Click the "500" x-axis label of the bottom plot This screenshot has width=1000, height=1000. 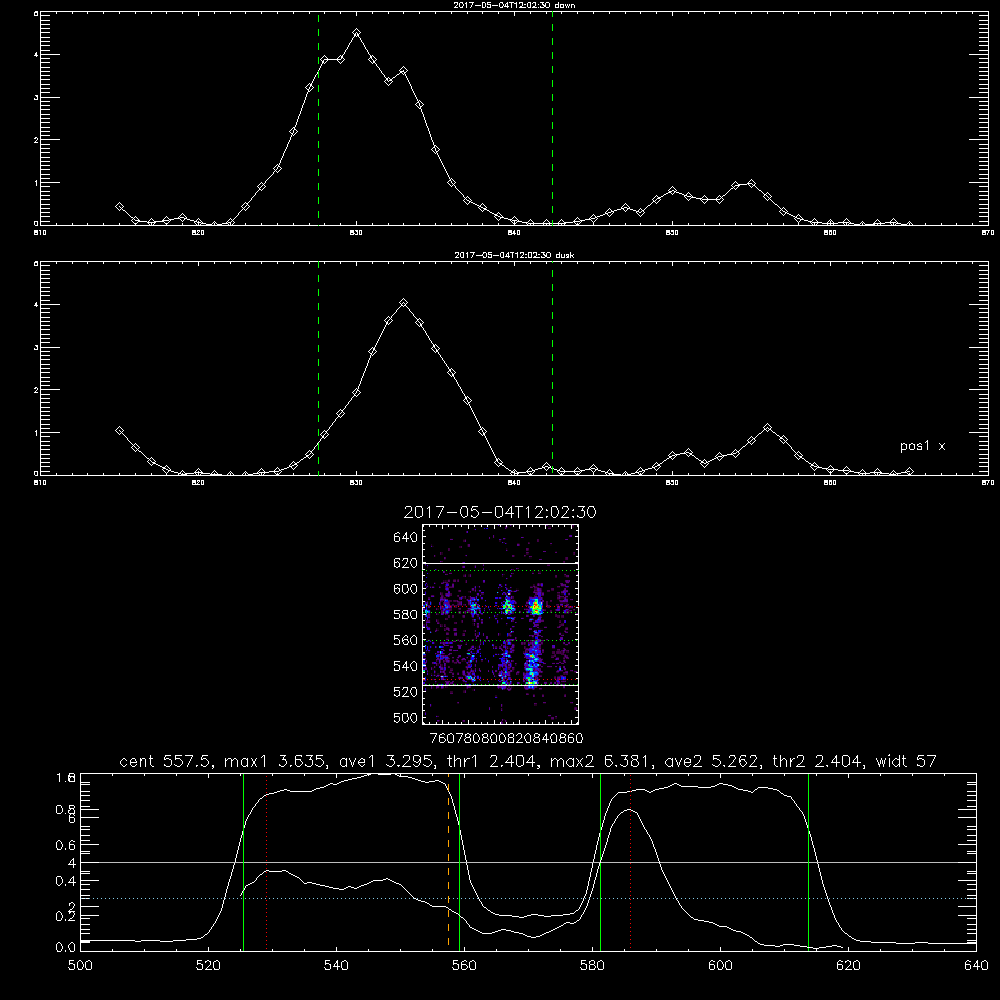80,966
